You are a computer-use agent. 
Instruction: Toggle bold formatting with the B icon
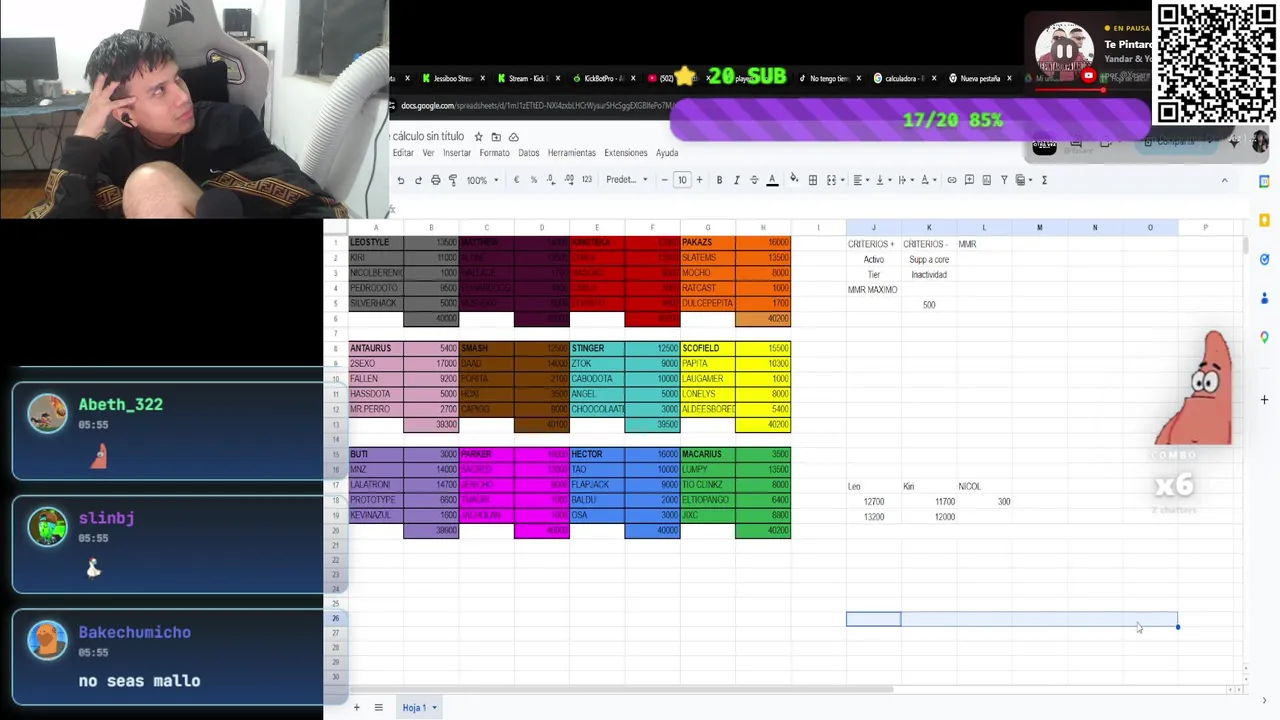[719, 180]
